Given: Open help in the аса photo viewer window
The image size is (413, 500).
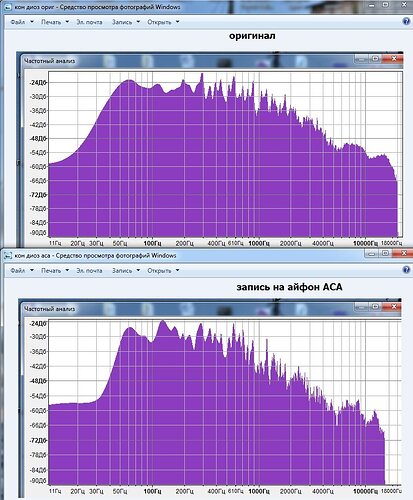Looking at the screenshot, I should [406, 270].
